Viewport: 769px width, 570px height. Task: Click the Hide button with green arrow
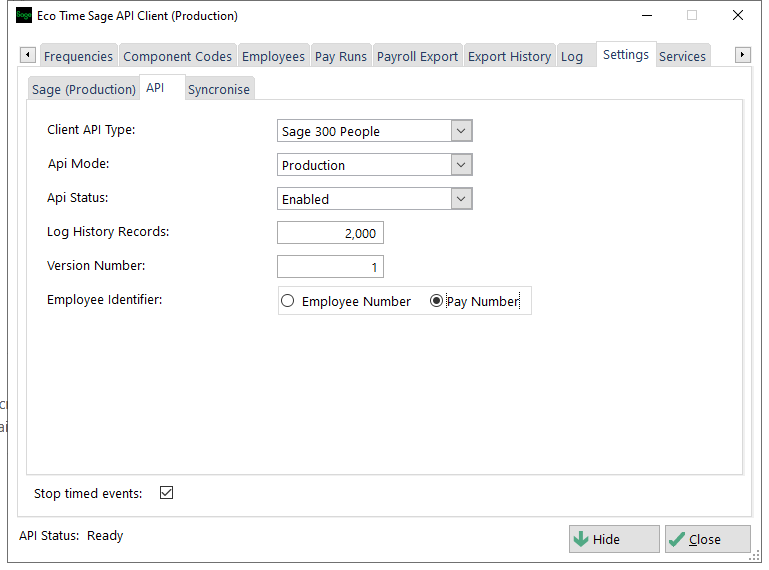(x=614, y=539)
